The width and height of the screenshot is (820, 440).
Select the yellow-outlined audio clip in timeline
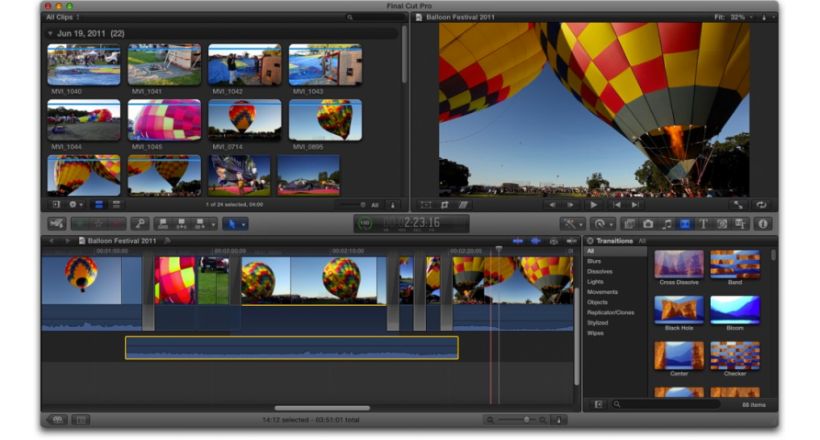pyautogui.click(x=292, y=348)
